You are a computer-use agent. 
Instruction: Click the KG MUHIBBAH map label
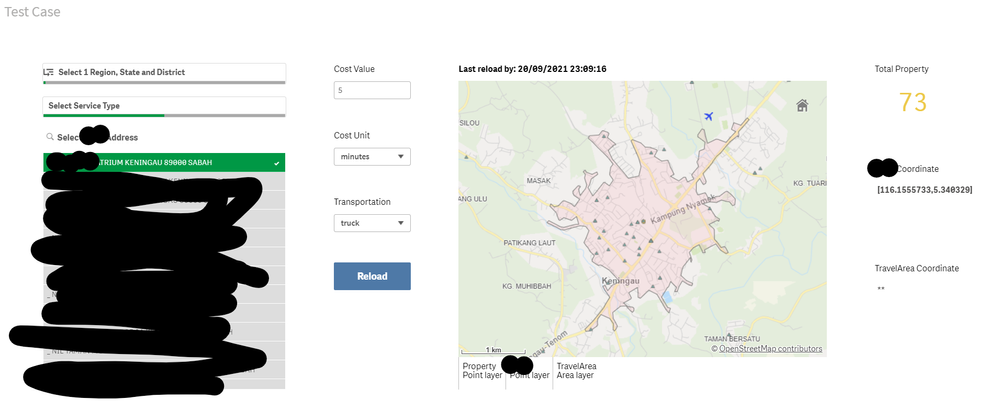point(526,286)
